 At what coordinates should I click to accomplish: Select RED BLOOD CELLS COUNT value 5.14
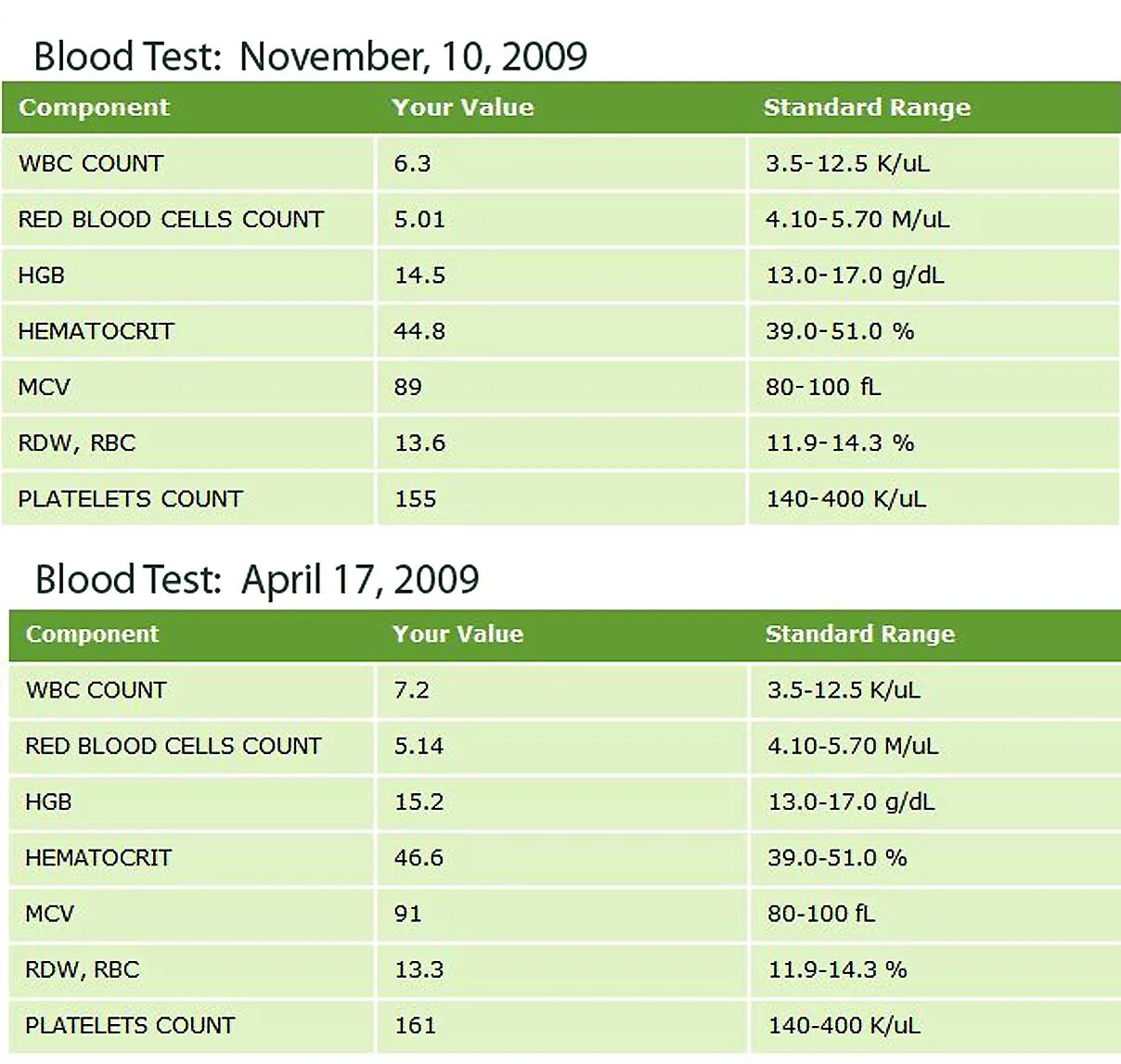419,746
